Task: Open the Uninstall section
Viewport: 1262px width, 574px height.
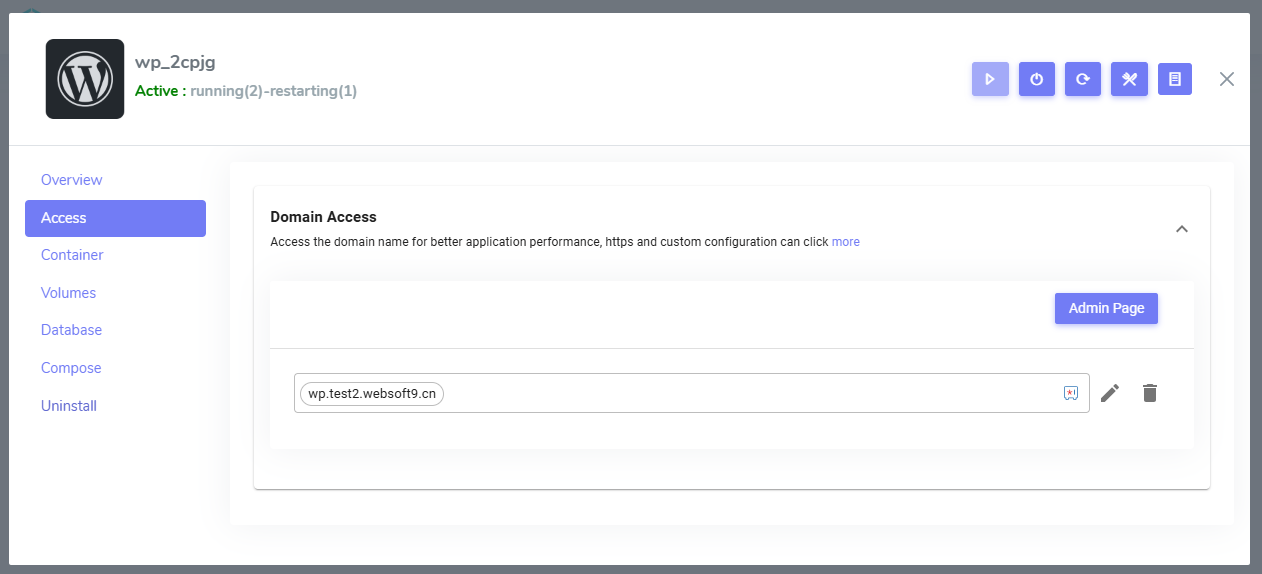Action: click(69, 406)
